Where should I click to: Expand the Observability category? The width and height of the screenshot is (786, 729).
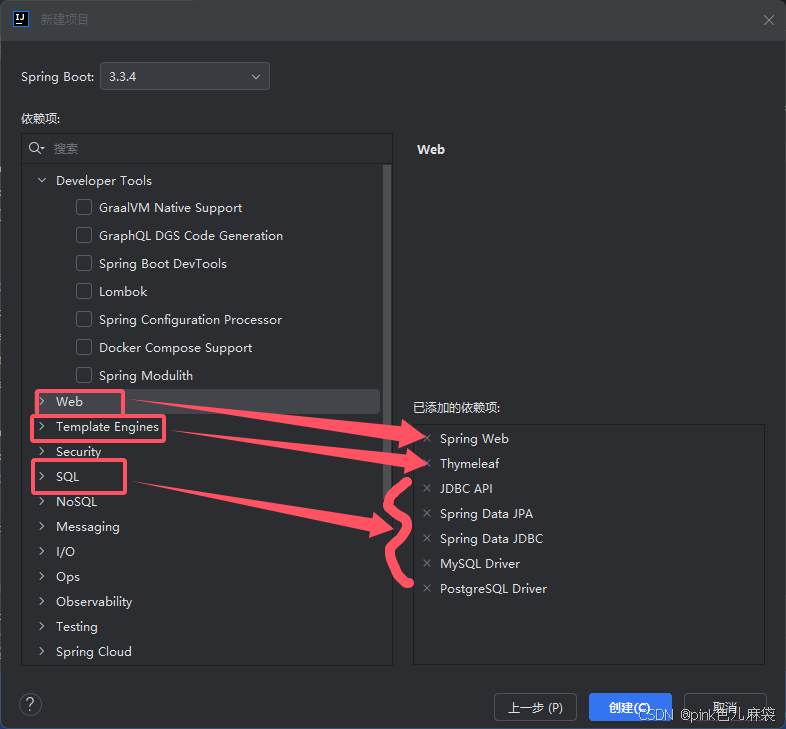[42, 602]
